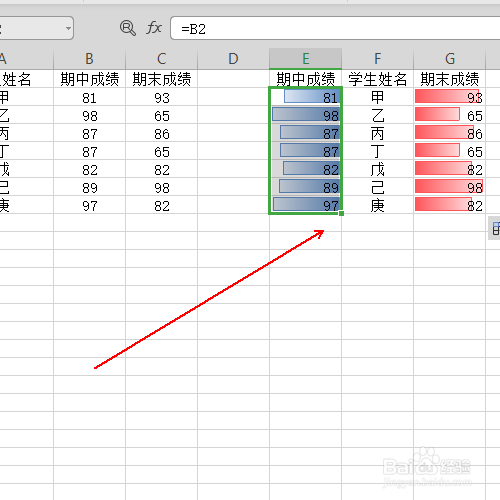The width and height of the screenshot is (500, 500).
Task: Click the 庚 cell in column F
Action: pos(378,205)
